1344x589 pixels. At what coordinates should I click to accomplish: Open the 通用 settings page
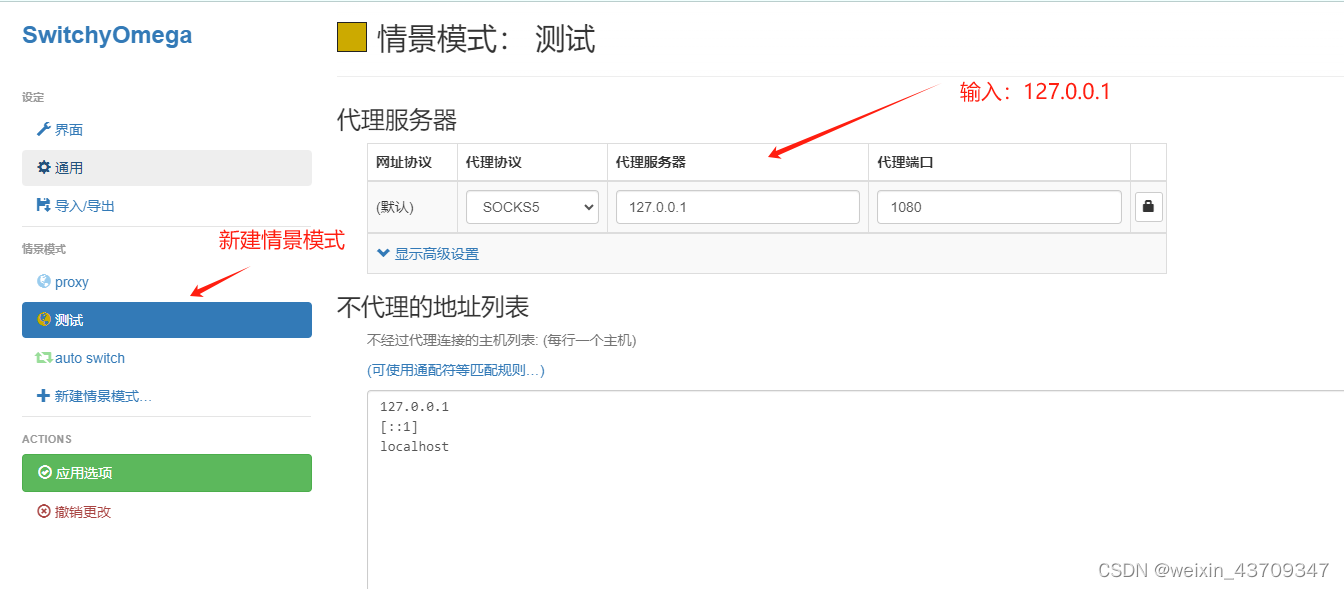(x=167, y=168)
